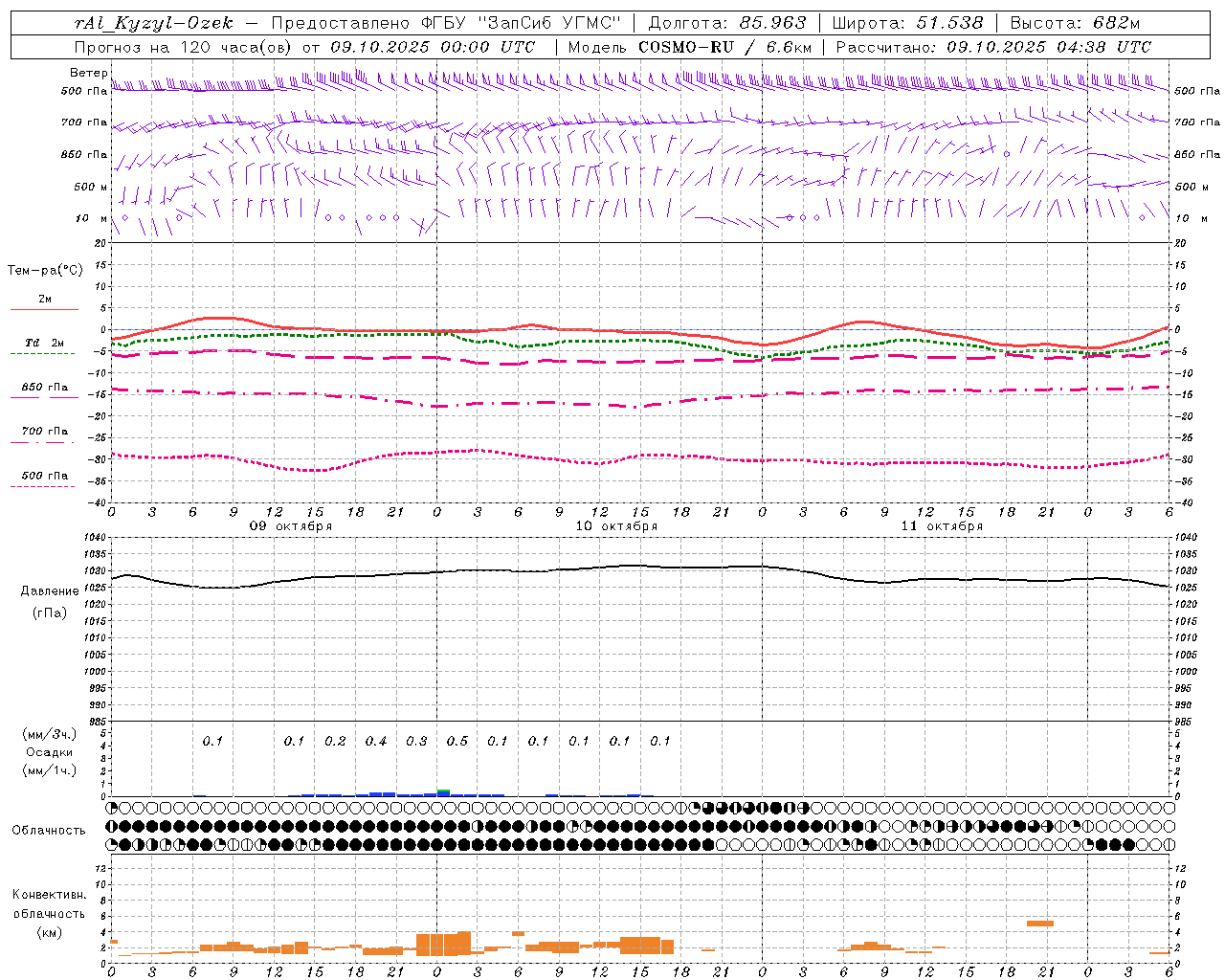Click the station name rAl_Kyzyl-Ozek
Viewport: 1225px width, 980px height.
coord(154,23)
